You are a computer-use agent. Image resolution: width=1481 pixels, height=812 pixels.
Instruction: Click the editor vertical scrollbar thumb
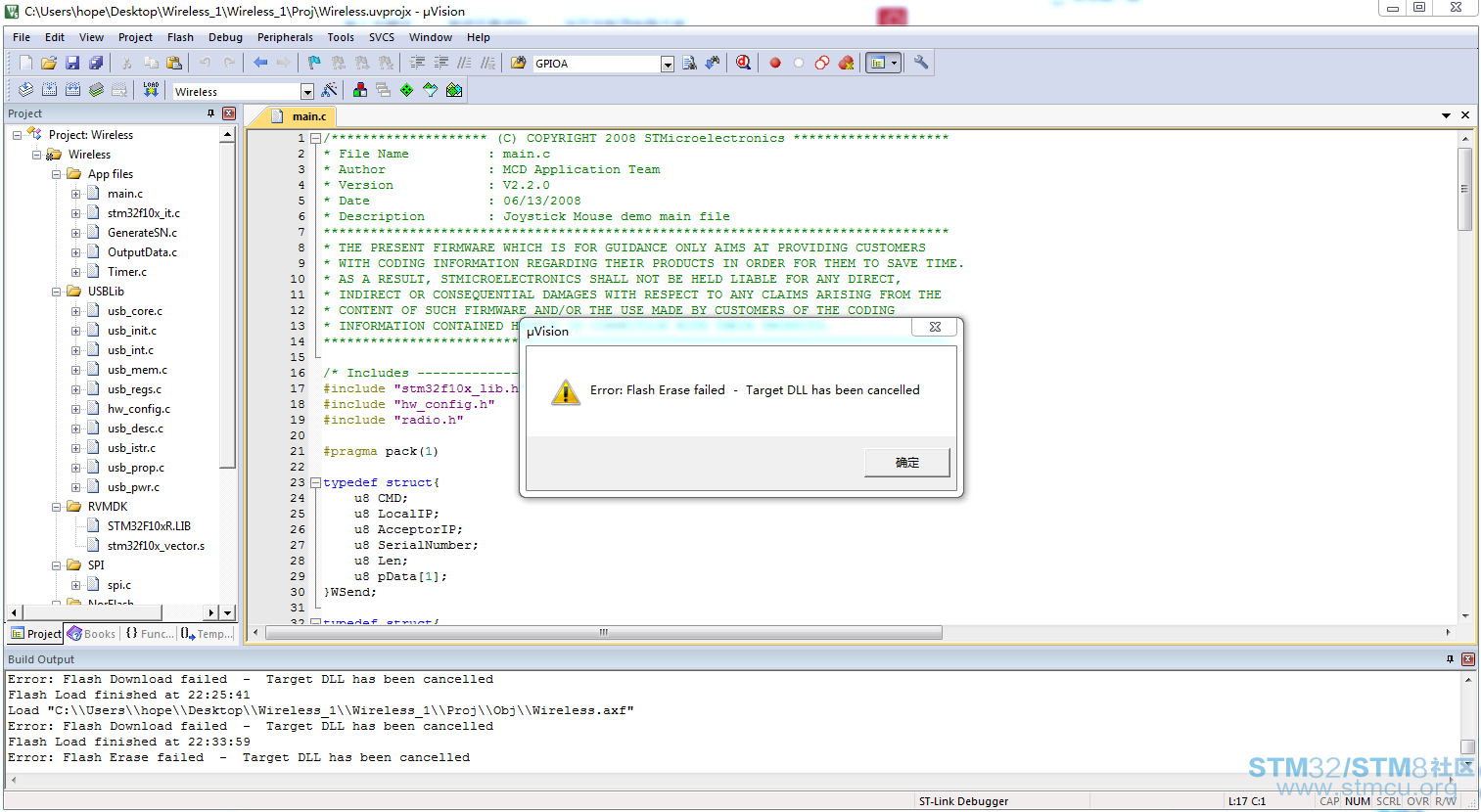click(1465, 188)
